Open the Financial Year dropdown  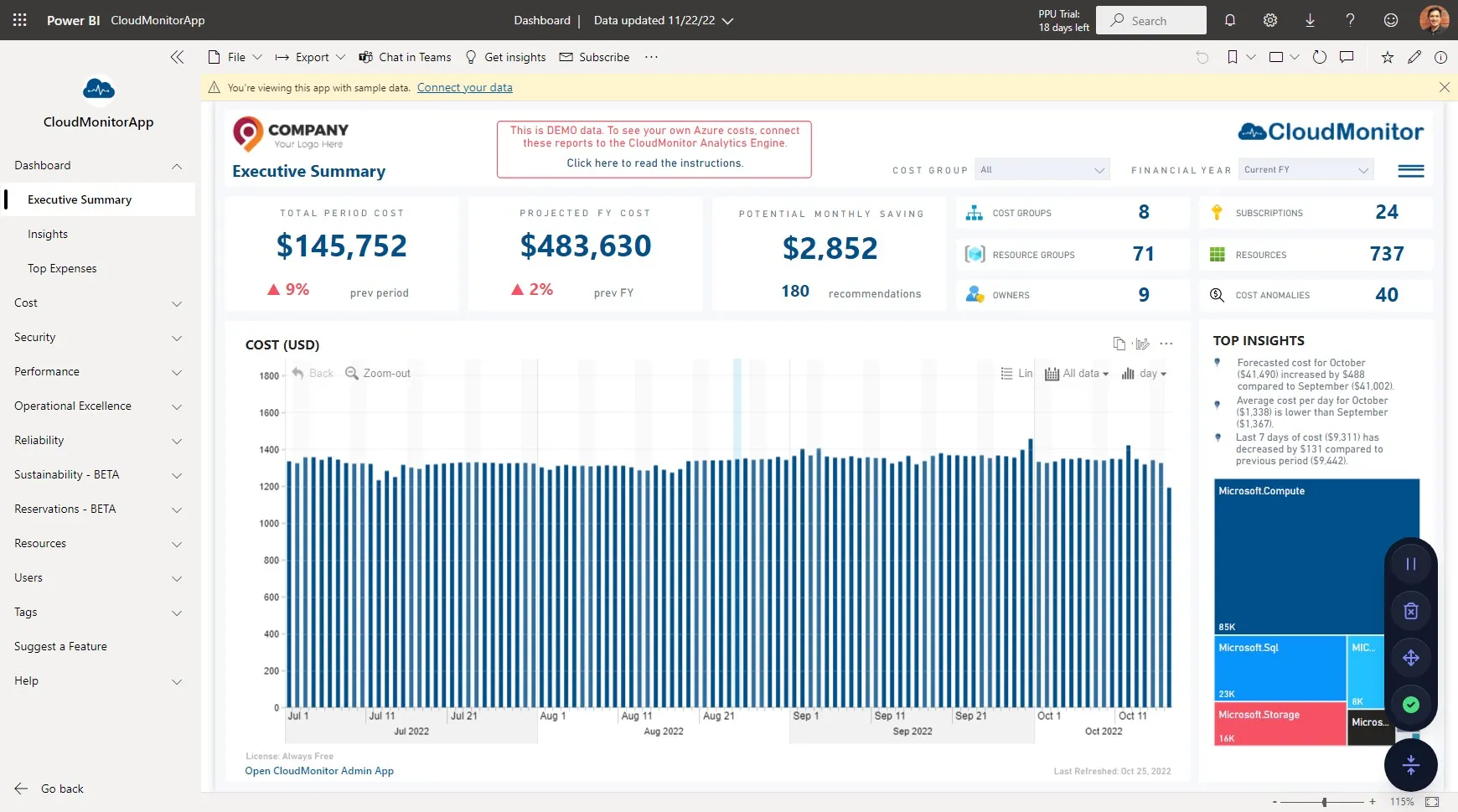tap(1307, 169)
